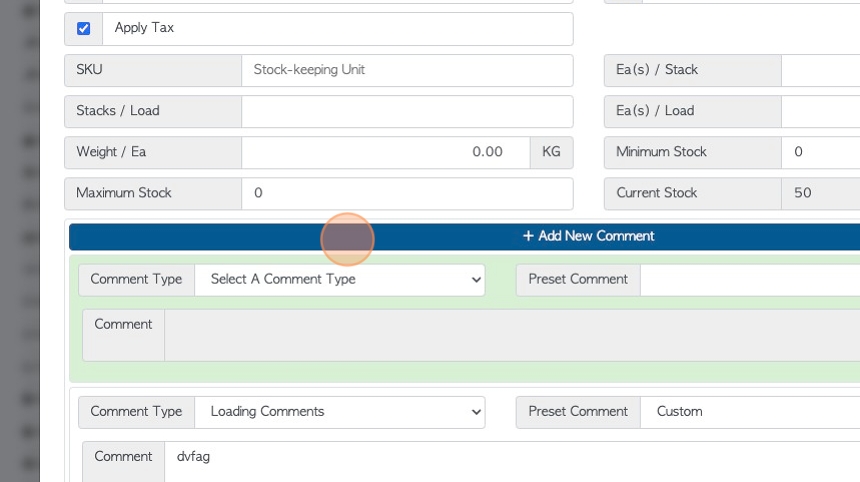Viewport: 860px width, 482px height.
Task: Open the Loading Comments type dropdown
Action: pyautogui.click(x=340, y=412)
